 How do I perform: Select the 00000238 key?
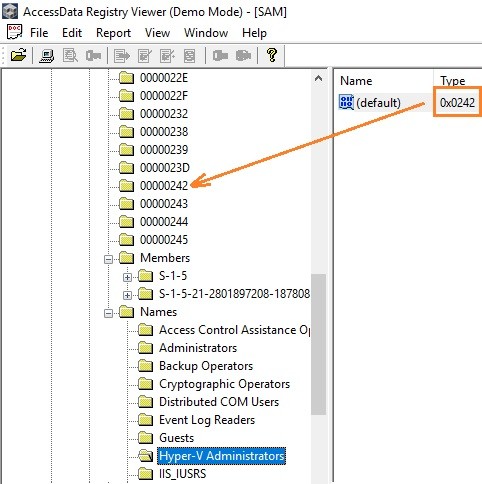(164, 132)
